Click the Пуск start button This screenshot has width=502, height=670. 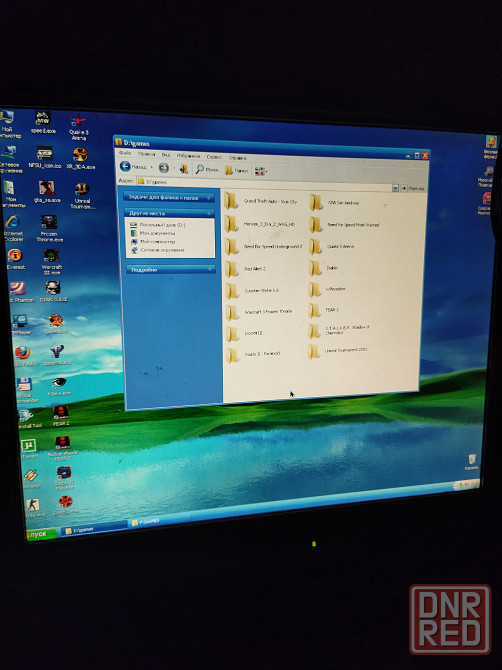coord(41,535)
